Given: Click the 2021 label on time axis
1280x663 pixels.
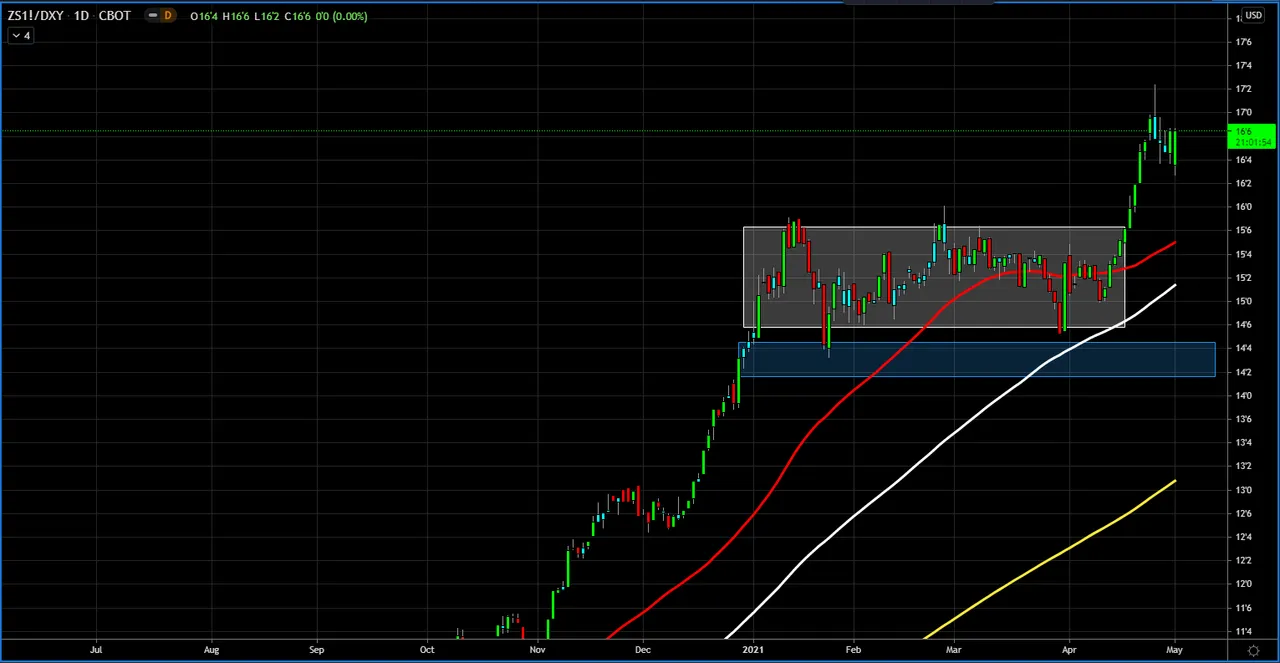Looking at the screenshot, I should tap(753, 650).
